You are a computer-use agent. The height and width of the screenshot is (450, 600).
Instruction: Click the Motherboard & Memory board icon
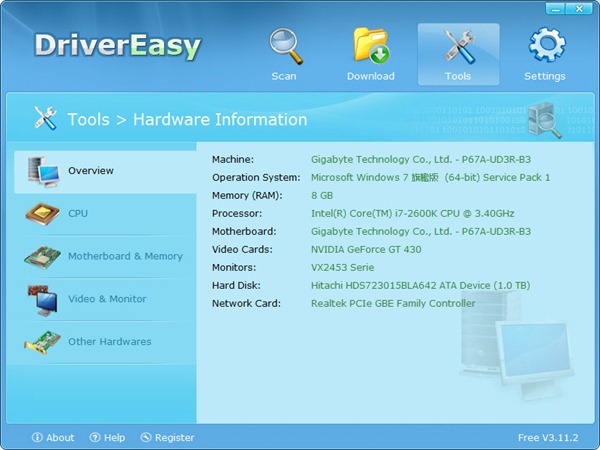click(42, 257)
